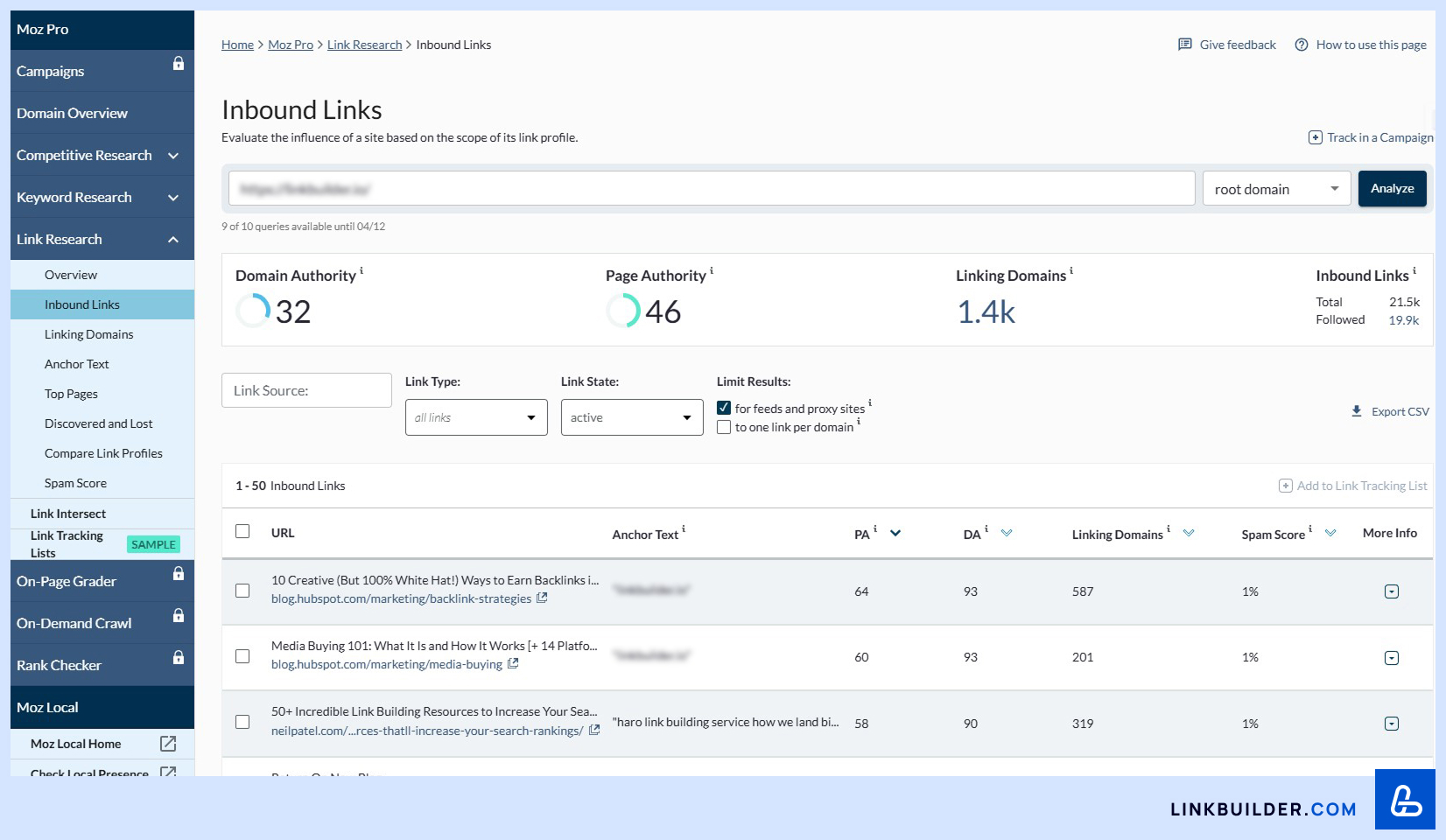Click the Page Authority info icon
The width and height of the screenshot is (1446, 840).
tap(712, 271)
